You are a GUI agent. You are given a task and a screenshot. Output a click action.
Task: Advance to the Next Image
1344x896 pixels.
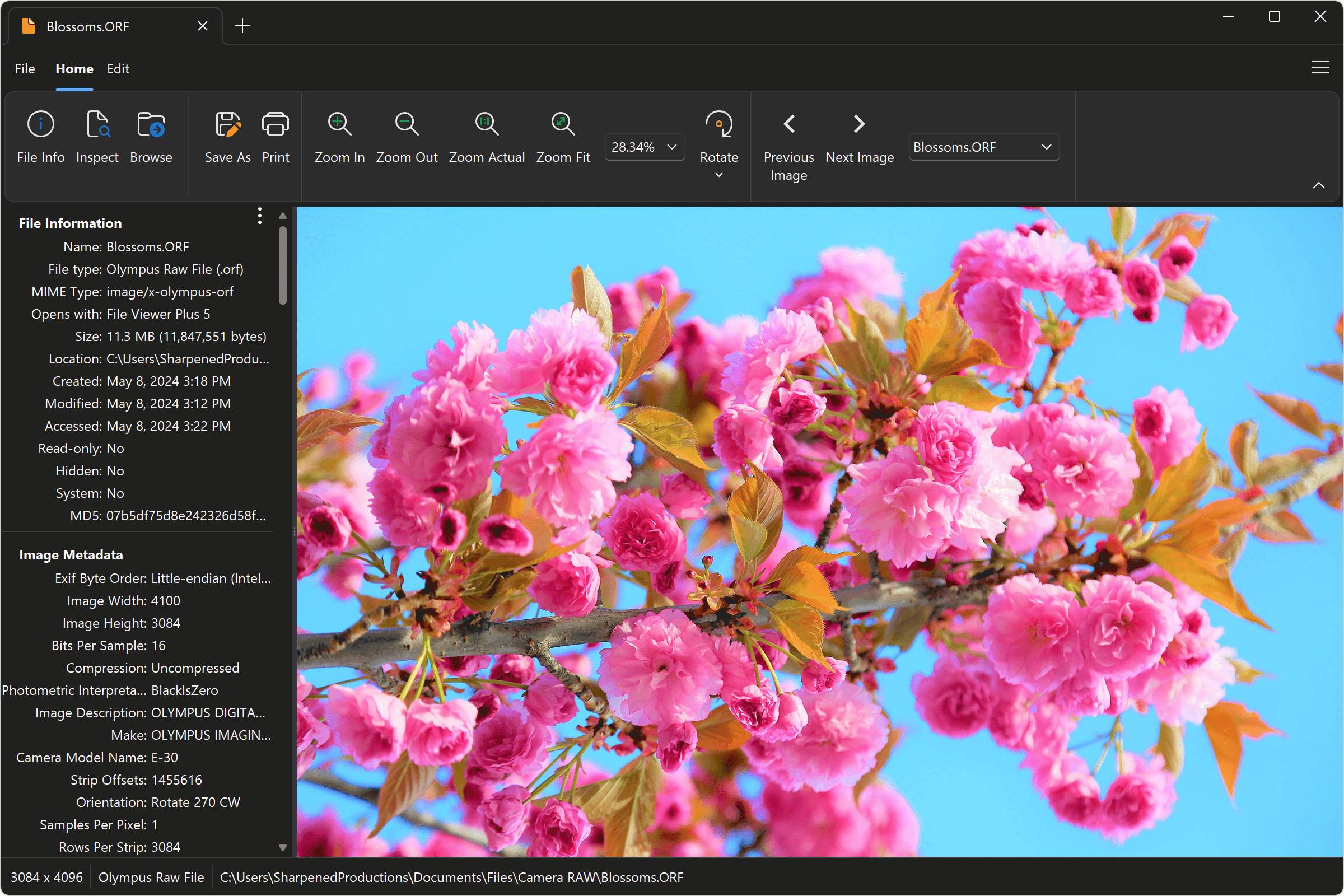(859, 124)
